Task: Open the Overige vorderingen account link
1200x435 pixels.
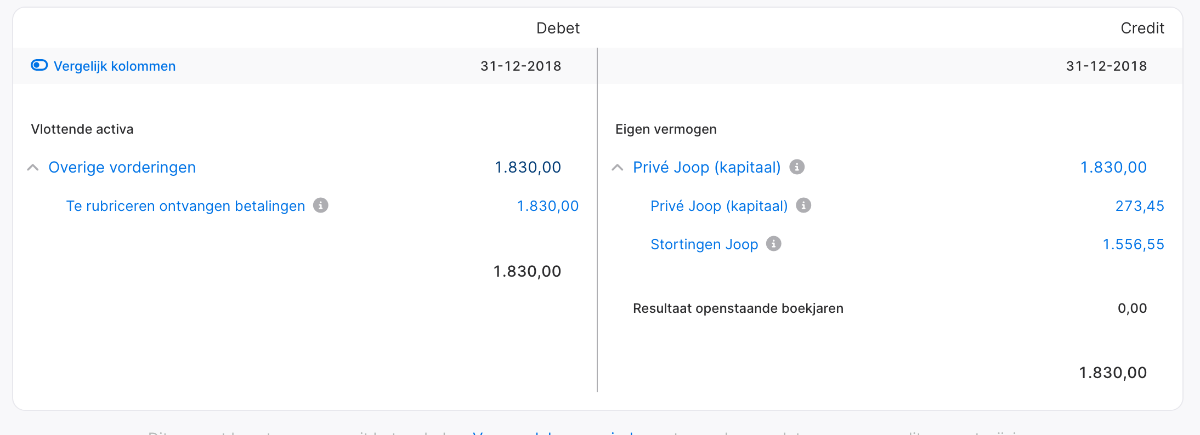Action: pyautogui.click(x=122, y=167)
